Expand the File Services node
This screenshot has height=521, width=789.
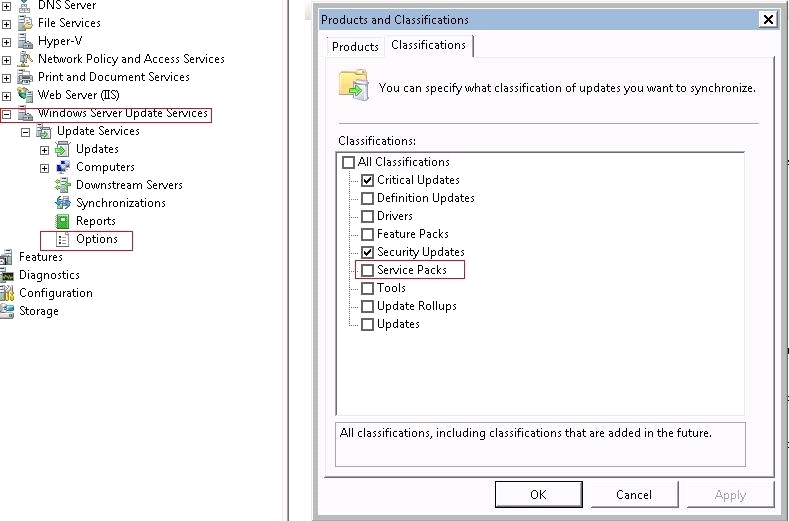pos(6,24)
